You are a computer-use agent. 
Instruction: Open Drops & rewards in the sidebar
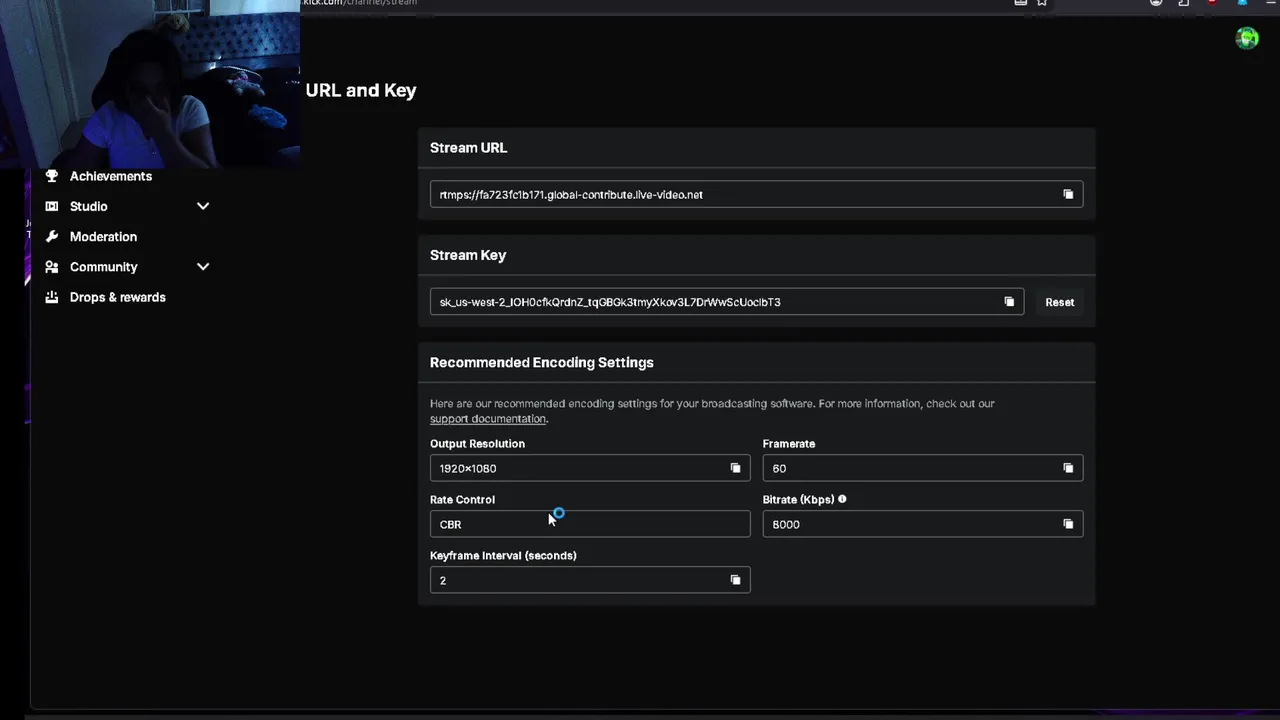tap(117, 297)
